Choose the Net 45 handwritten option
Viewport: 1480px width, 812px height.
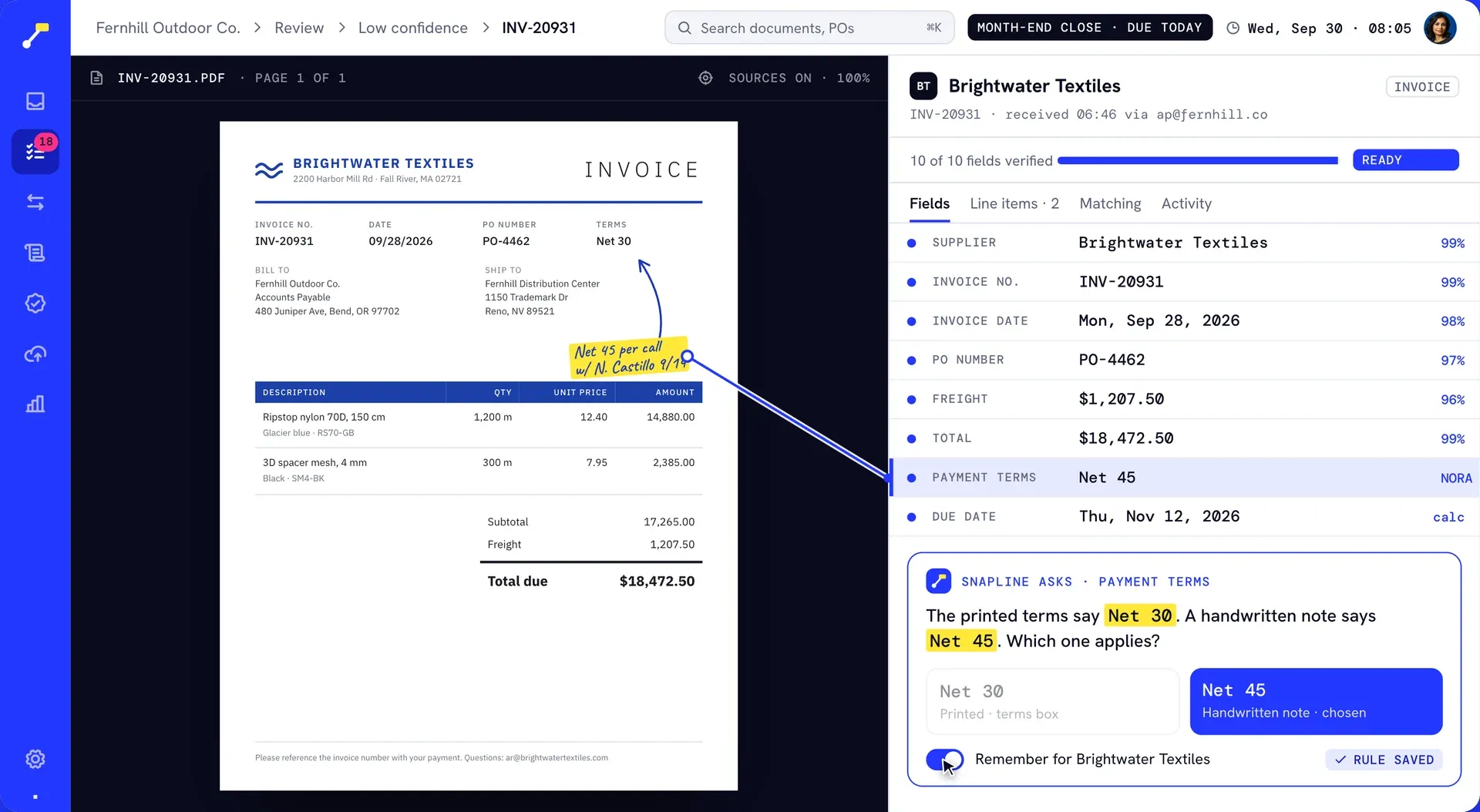(1316, 701)
